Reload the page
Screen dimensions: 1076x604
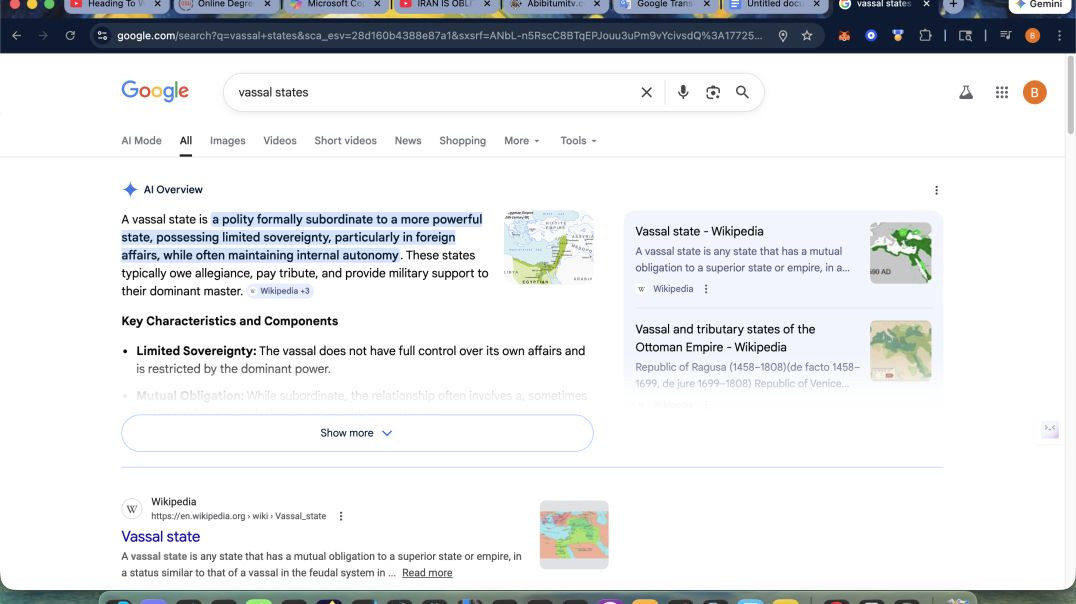coord(70,36)
